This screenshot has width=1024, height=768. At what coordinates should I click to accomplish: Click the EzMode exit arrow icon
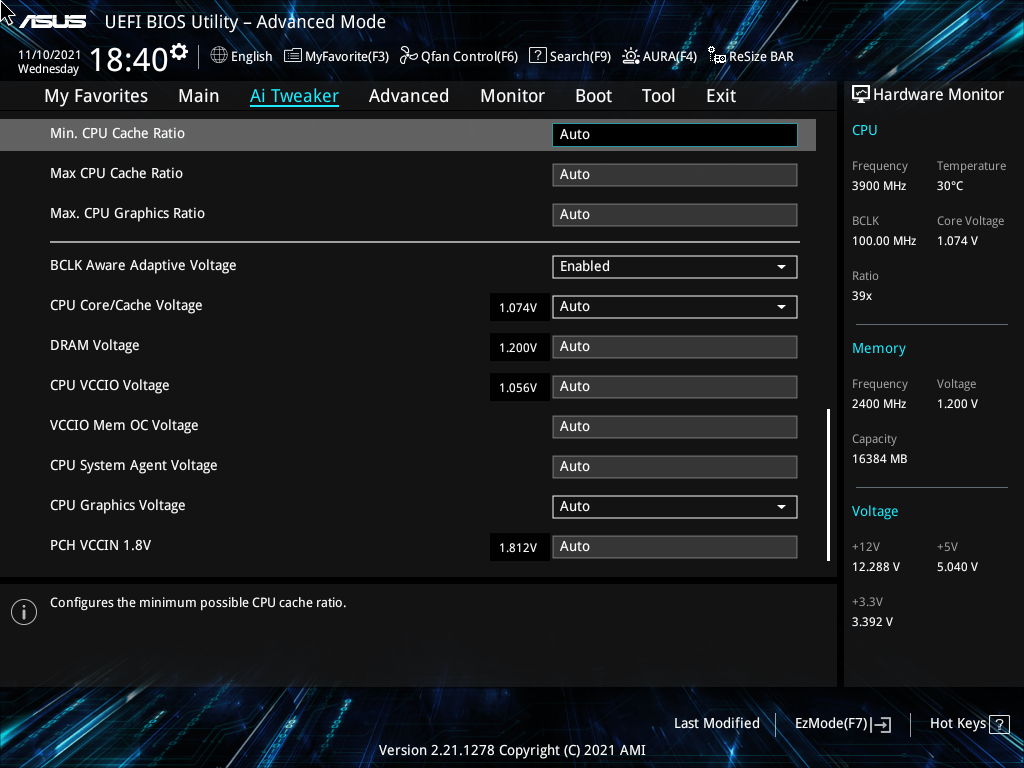pos(882,724)
